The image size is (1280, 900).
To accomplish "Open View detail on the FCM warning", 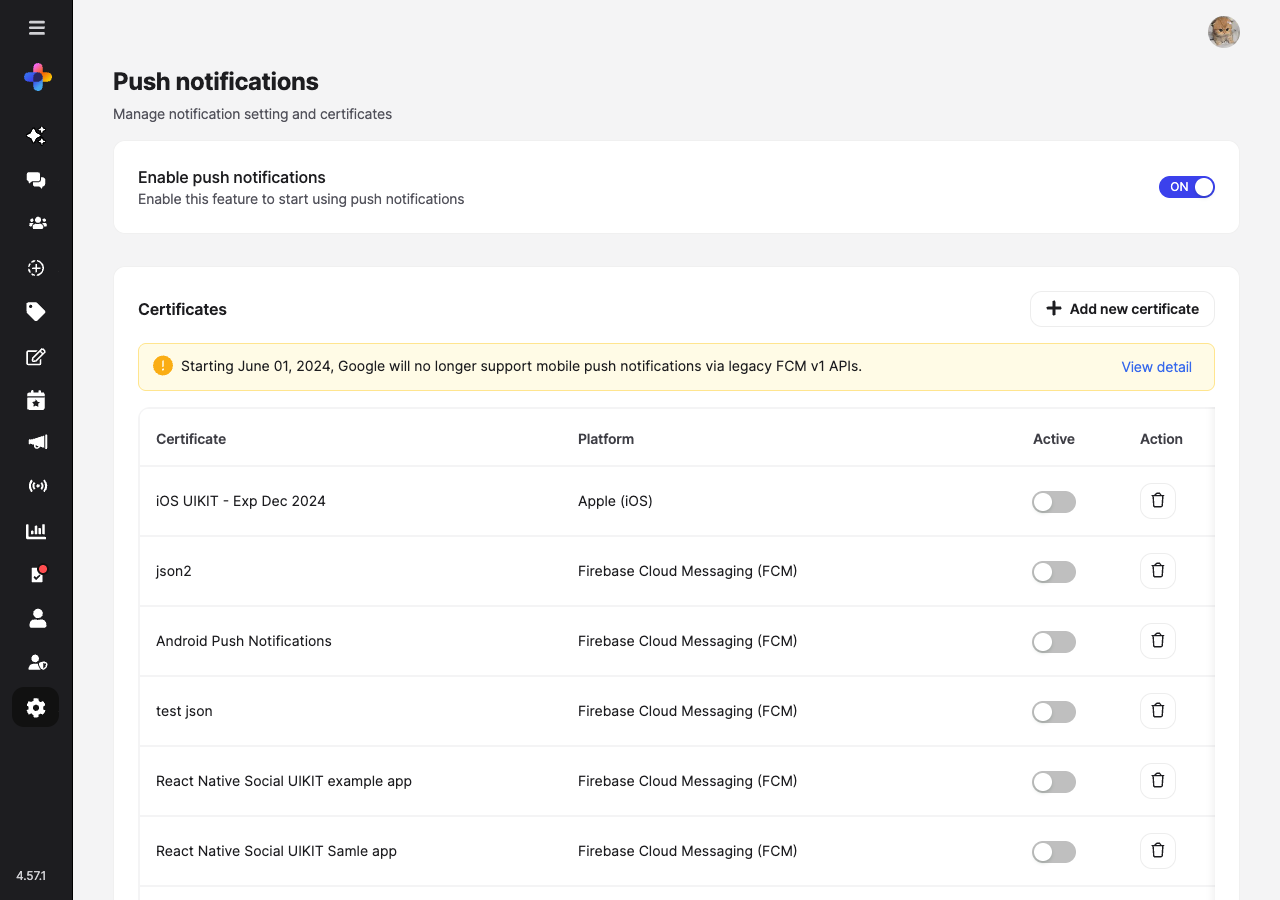I will coord(1156,367).
